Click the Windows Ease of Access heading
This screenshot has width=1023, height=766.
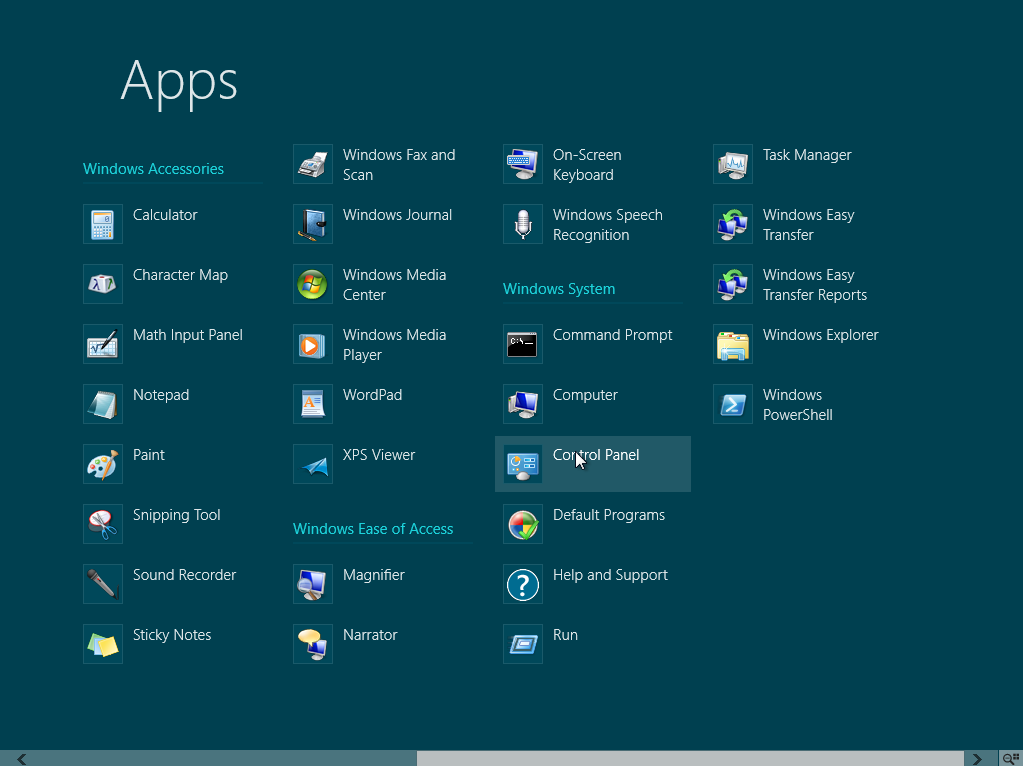pyautogui.click(x=373, y=529)
